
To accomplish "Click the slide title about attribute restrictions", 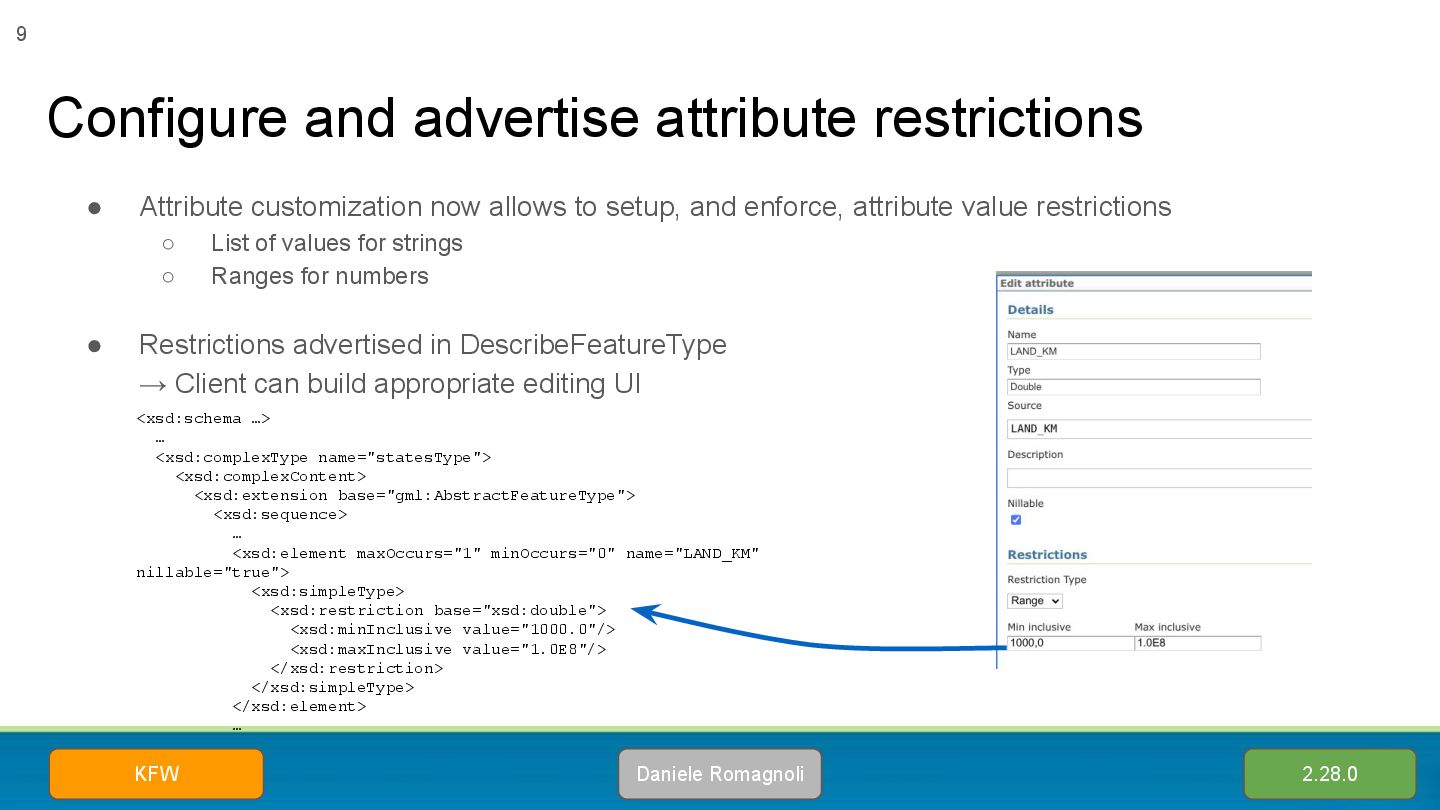I will click(x=595, y=117).
